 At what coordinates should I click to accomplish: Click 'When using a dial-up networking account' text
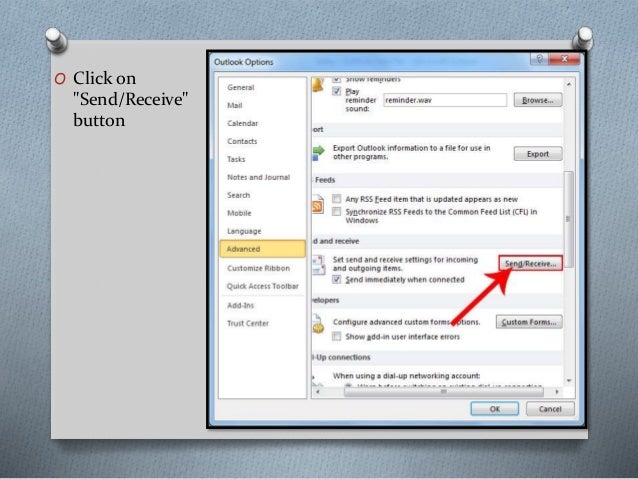406,376
